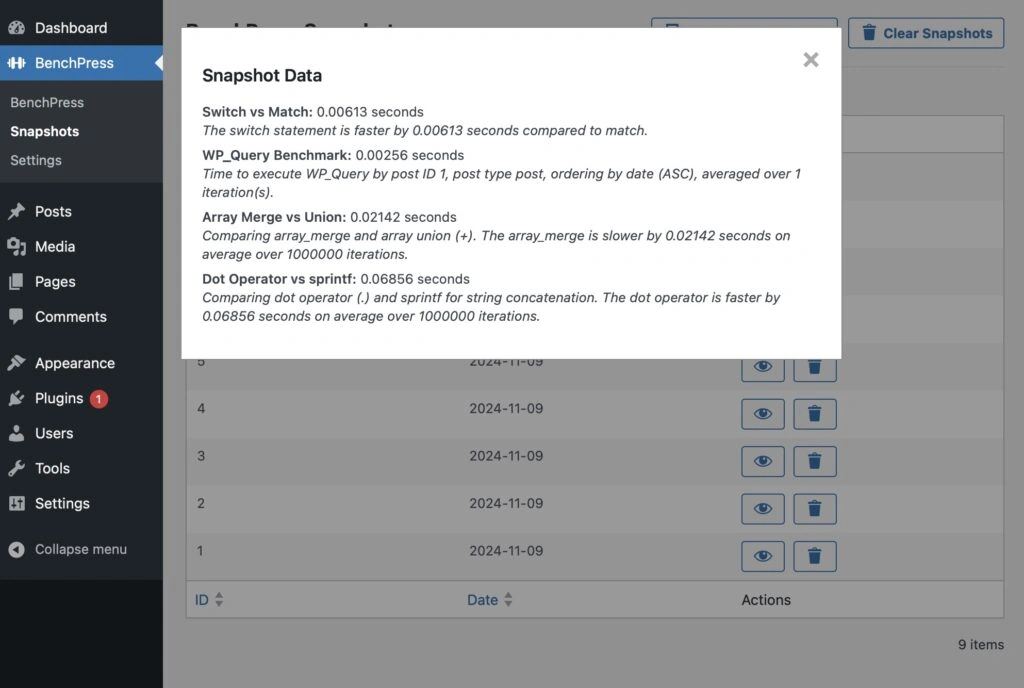Image resolution: width=1024 pixels, height=688 pixels.
Task: View snapshot with ID 4
Action: point(763,414)
